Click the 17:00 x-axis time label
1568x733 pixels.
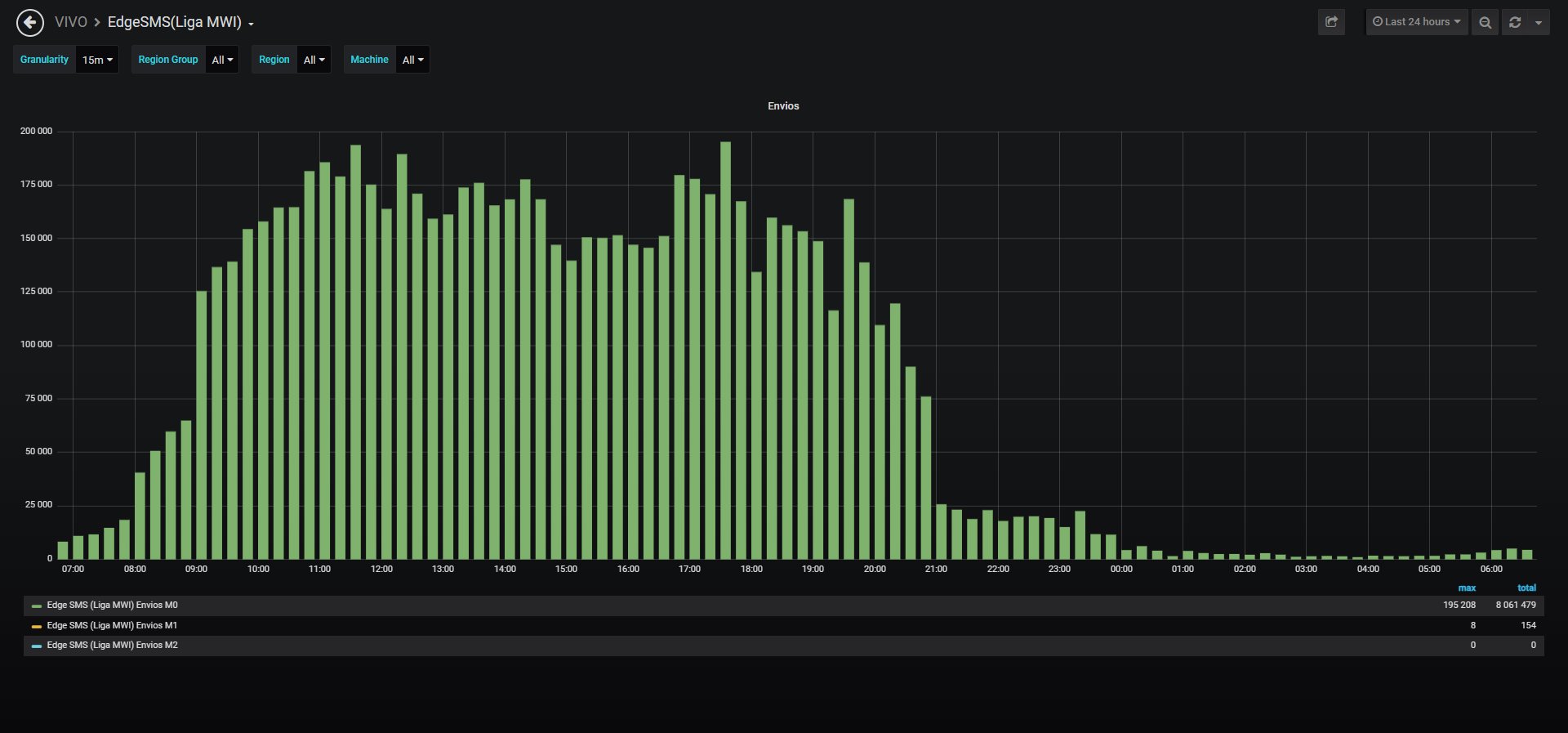[x=689, y=570]
